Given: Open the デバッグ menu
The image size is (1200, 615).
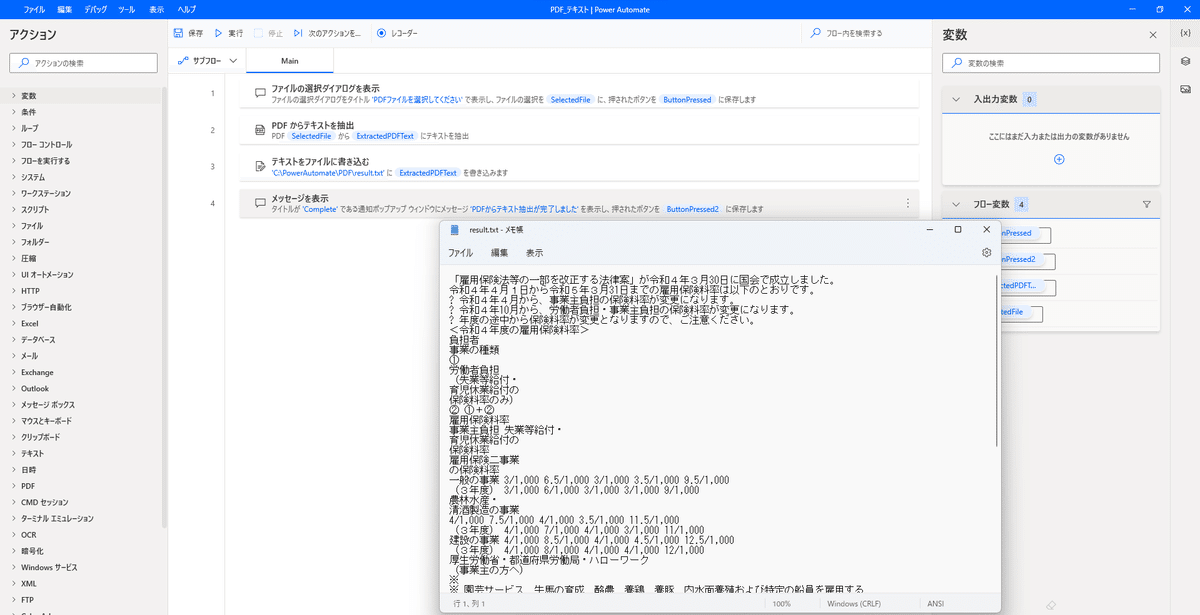Looking at the screenshot, I should coord(96,9).
